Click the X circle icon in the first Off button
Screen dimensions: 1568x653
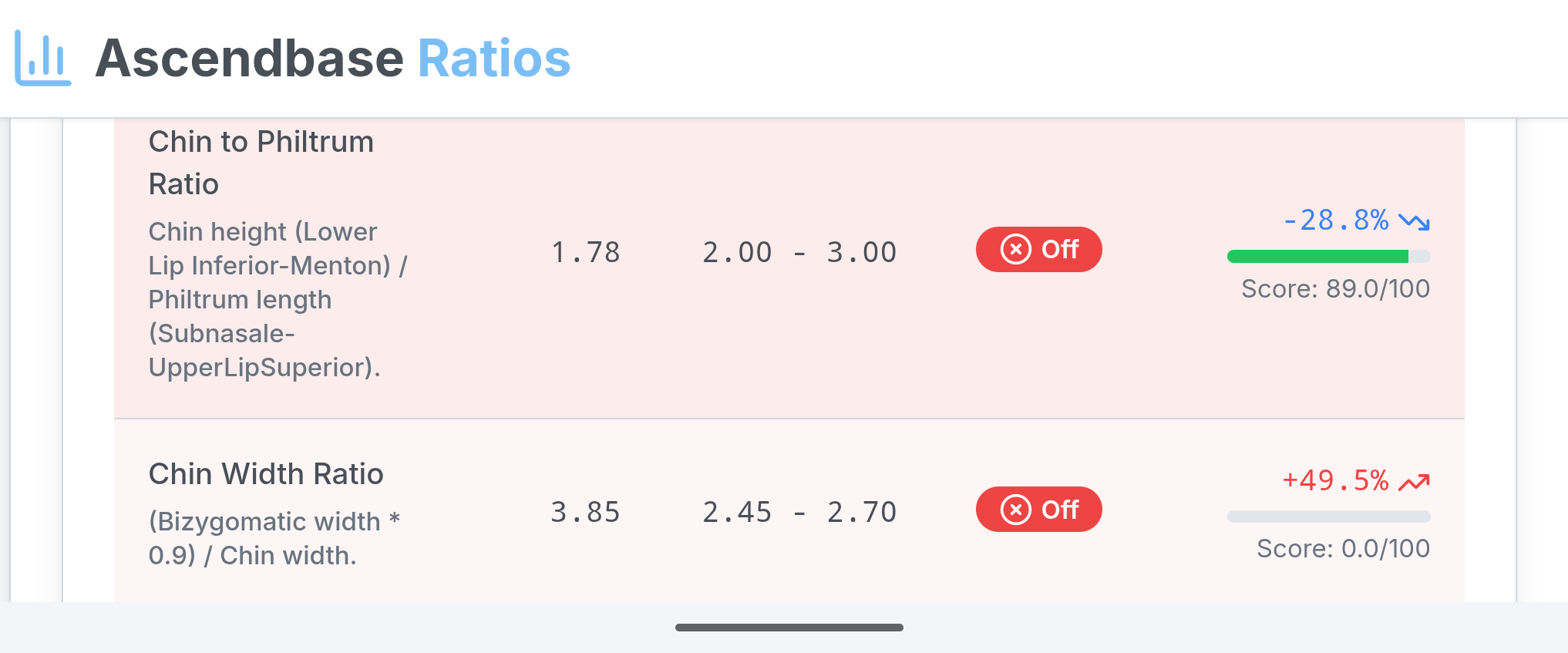click(1016, 249)
